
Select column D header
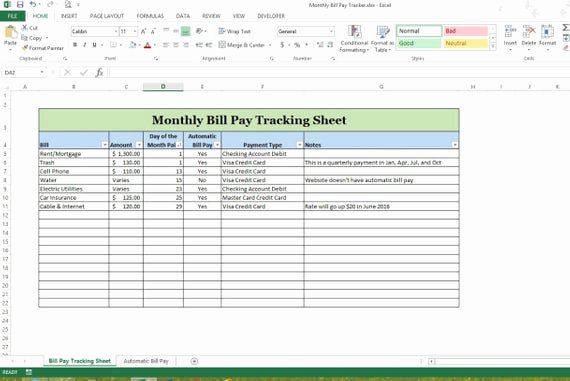(x=163, y=87)
